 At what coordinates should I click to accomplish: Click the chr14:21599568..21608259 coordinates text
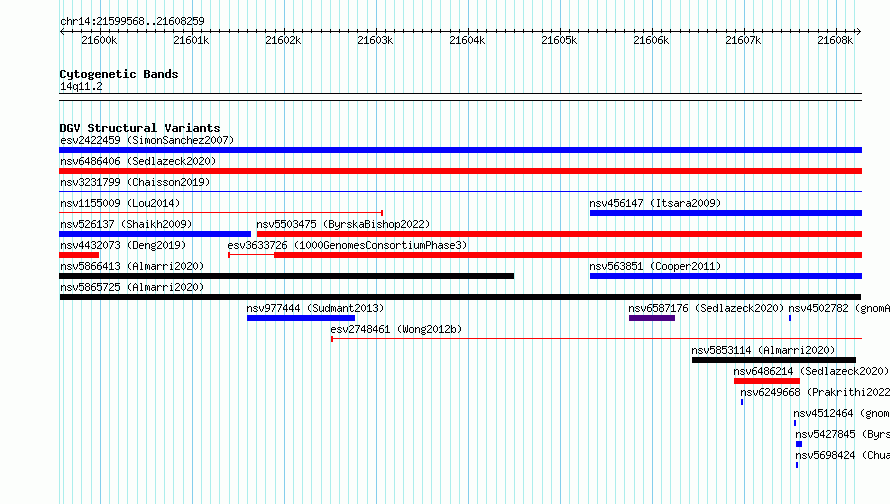point(132,21)
